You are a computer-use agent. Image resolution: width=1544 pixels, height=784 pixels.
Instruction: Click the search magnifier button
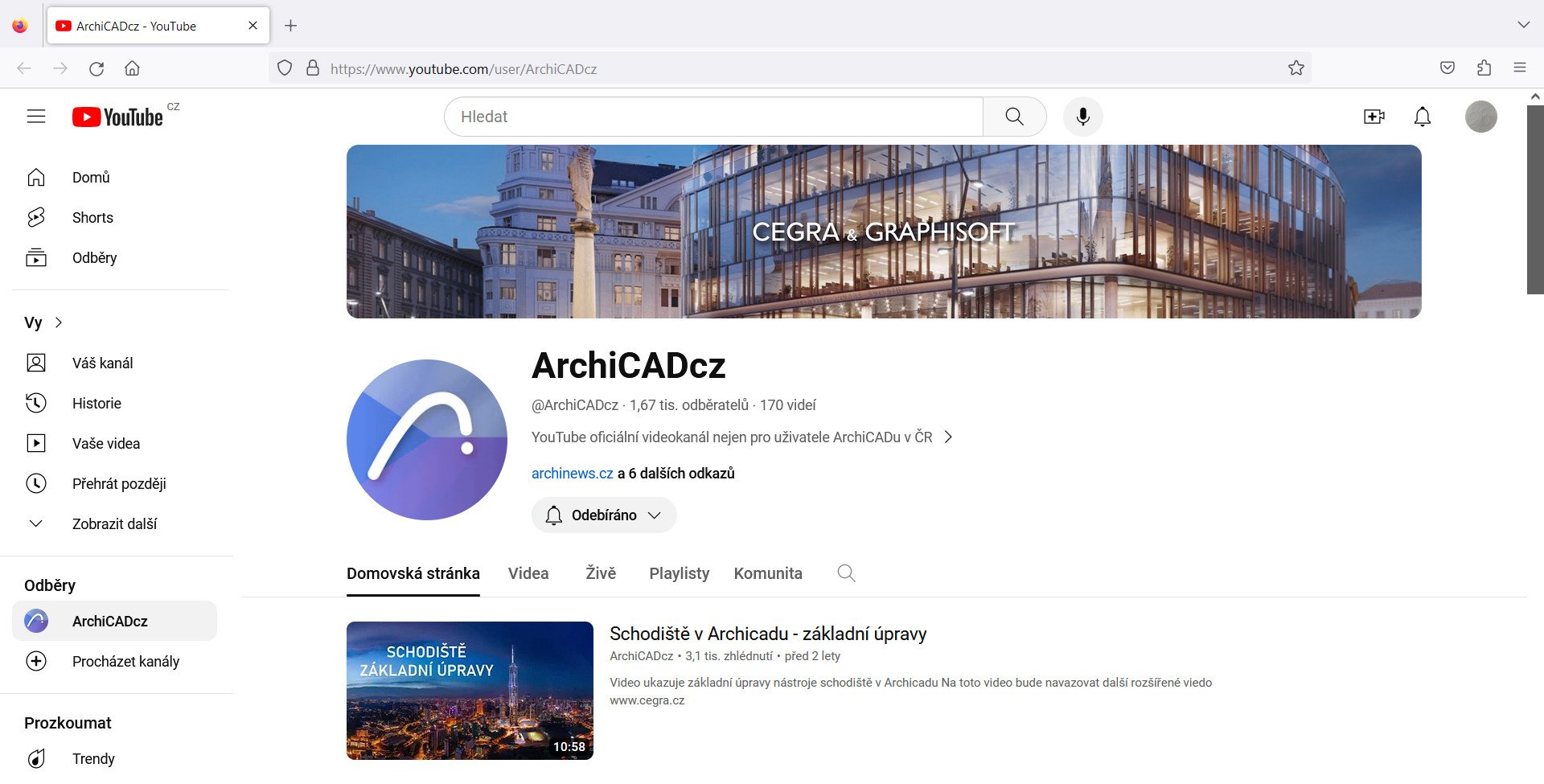[1014, 117]
